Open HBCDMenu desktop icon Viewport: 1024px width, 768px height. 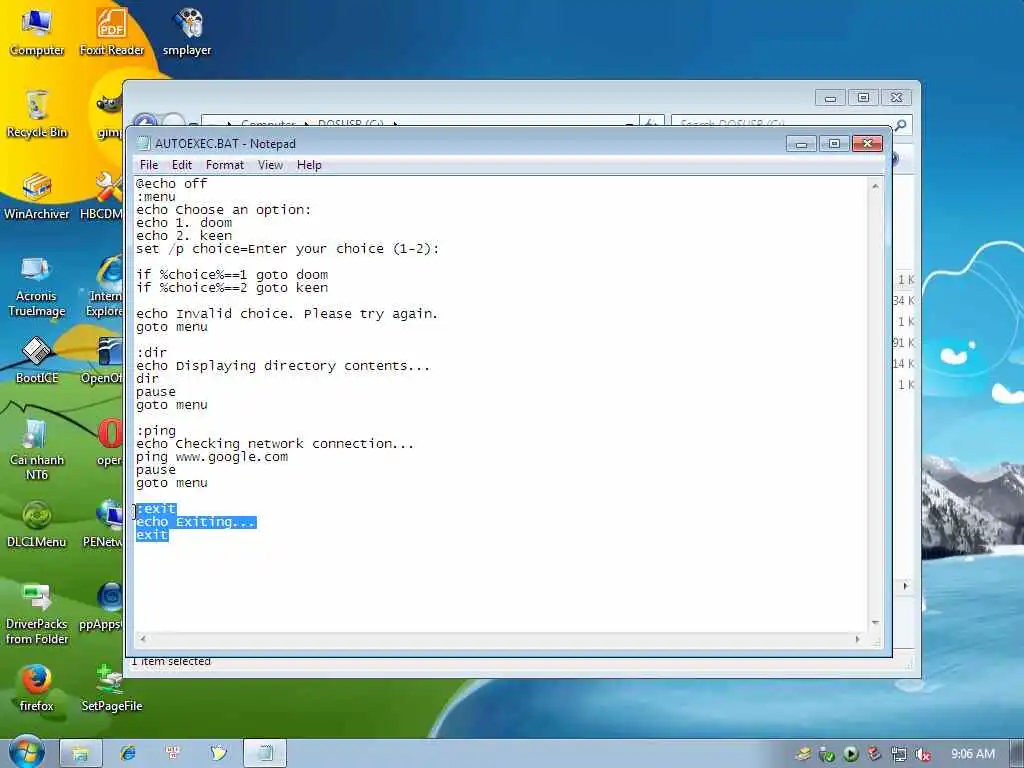[x=101, y=196]
